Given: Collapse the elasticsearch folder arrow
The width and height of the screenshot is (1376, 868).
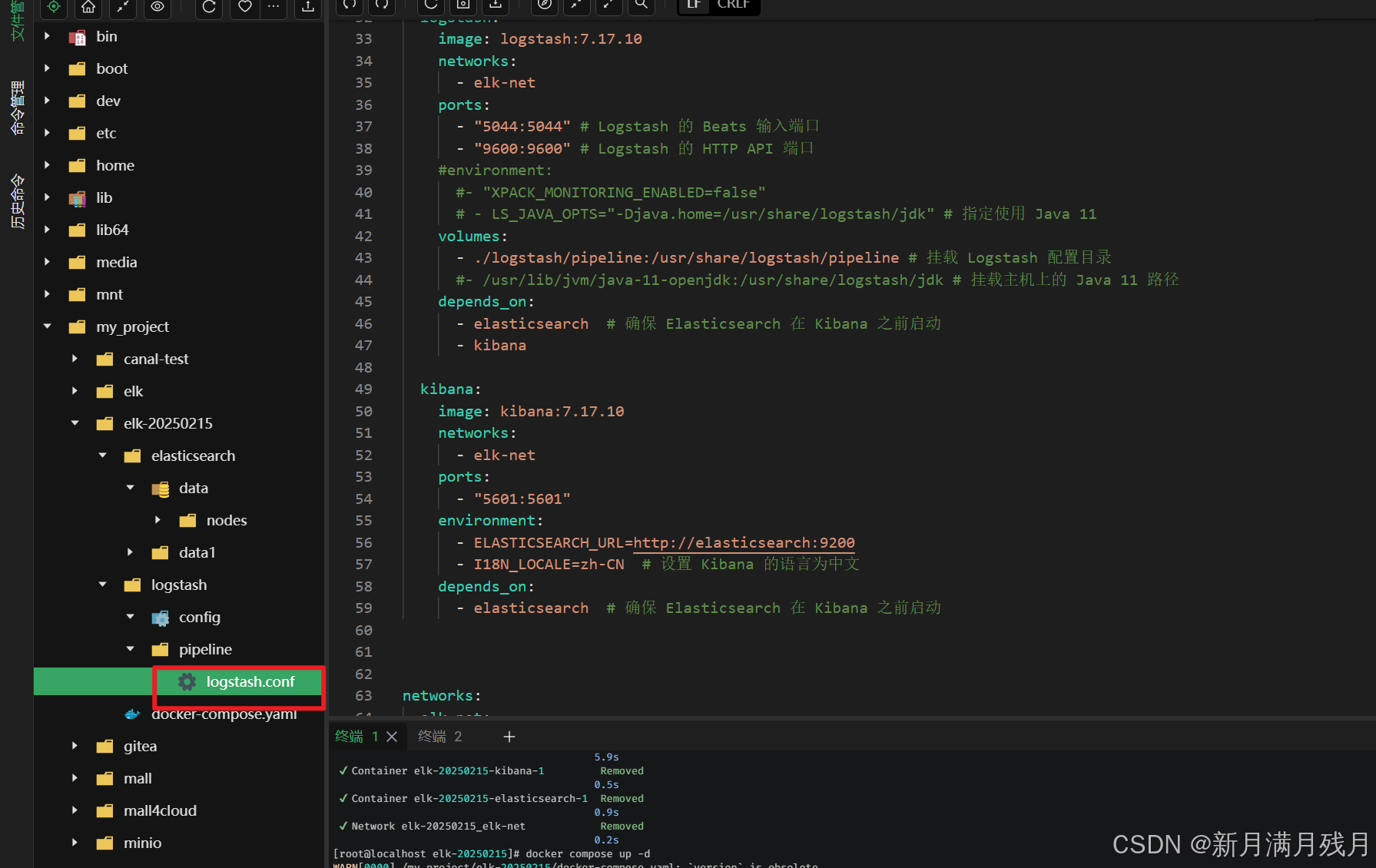Looking at the screenshot, I should tap(102, 456).
